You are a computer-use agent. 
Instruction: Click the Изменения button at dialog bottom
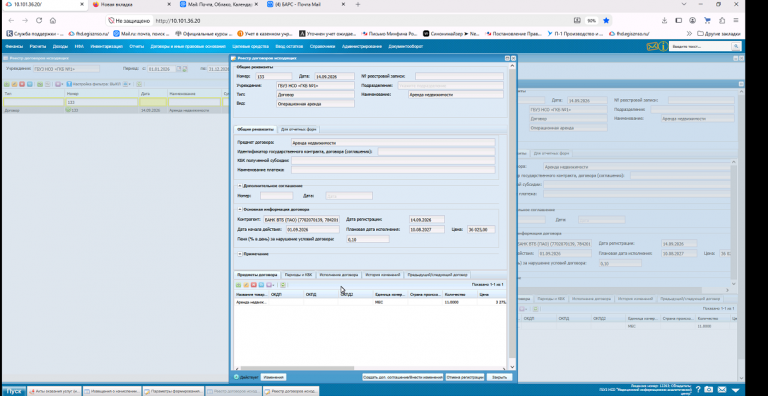click(x=273, y=377)
